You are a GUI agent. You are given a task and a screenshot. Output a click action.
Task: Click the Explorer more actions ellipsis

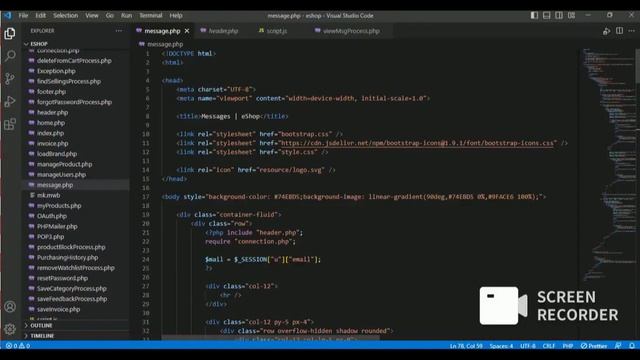click(119, 31)
